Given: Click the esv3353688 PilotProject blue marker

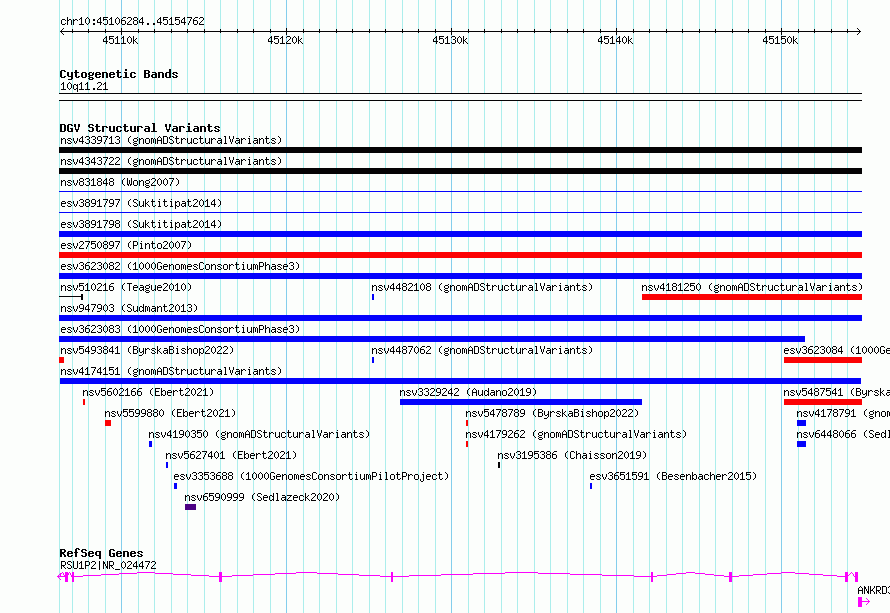Looking at the screenshot, I should coord(175,486).
